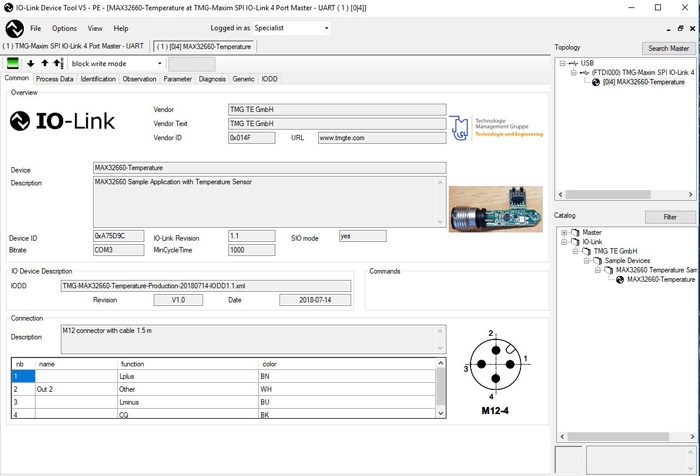Switch to the Observation tab
The width and height of the screenshot is (700, 476).
(139, 79)
